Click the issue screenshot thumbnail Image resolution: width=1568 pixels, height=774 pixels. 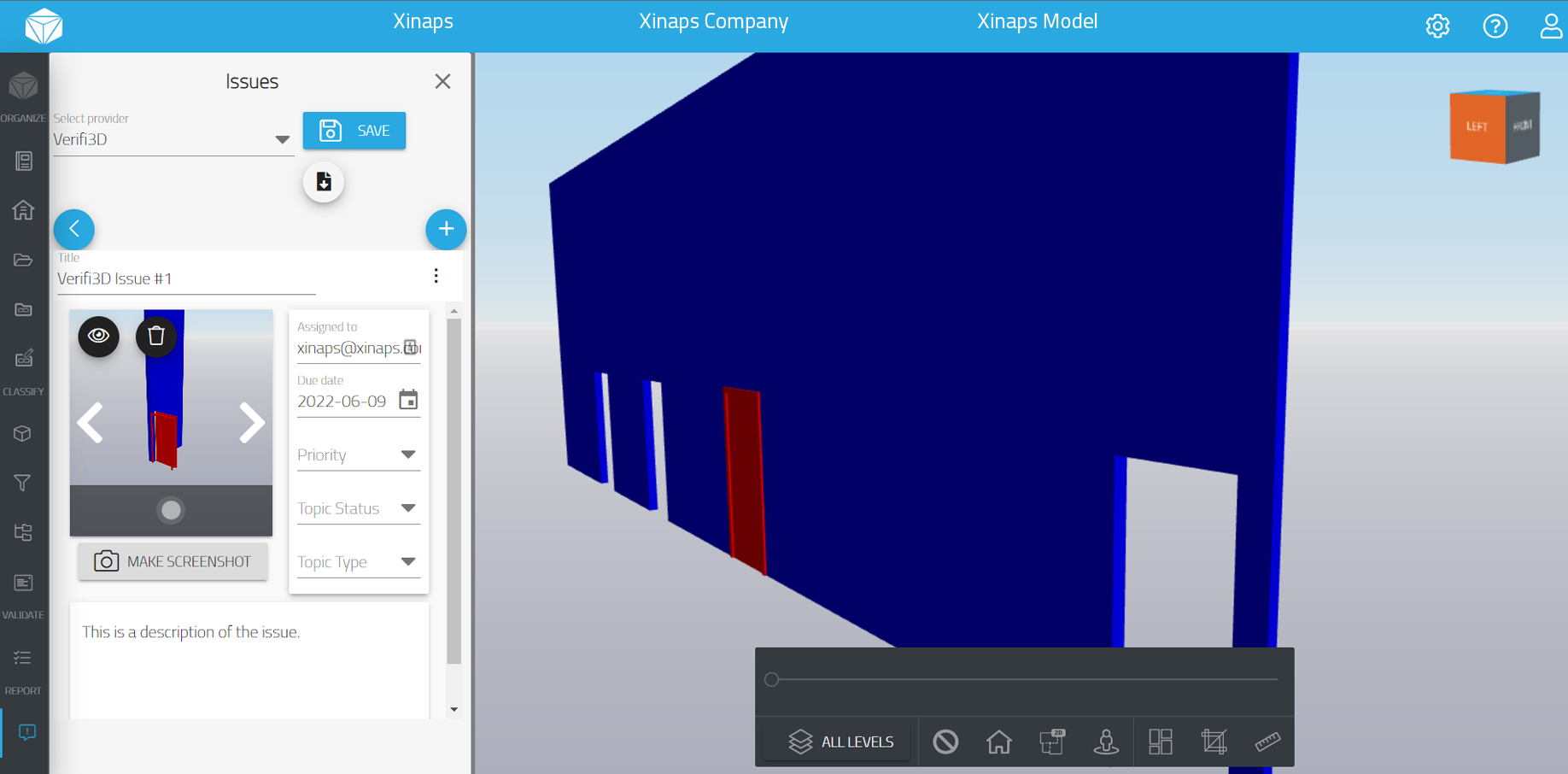click(x=171, y=422)
